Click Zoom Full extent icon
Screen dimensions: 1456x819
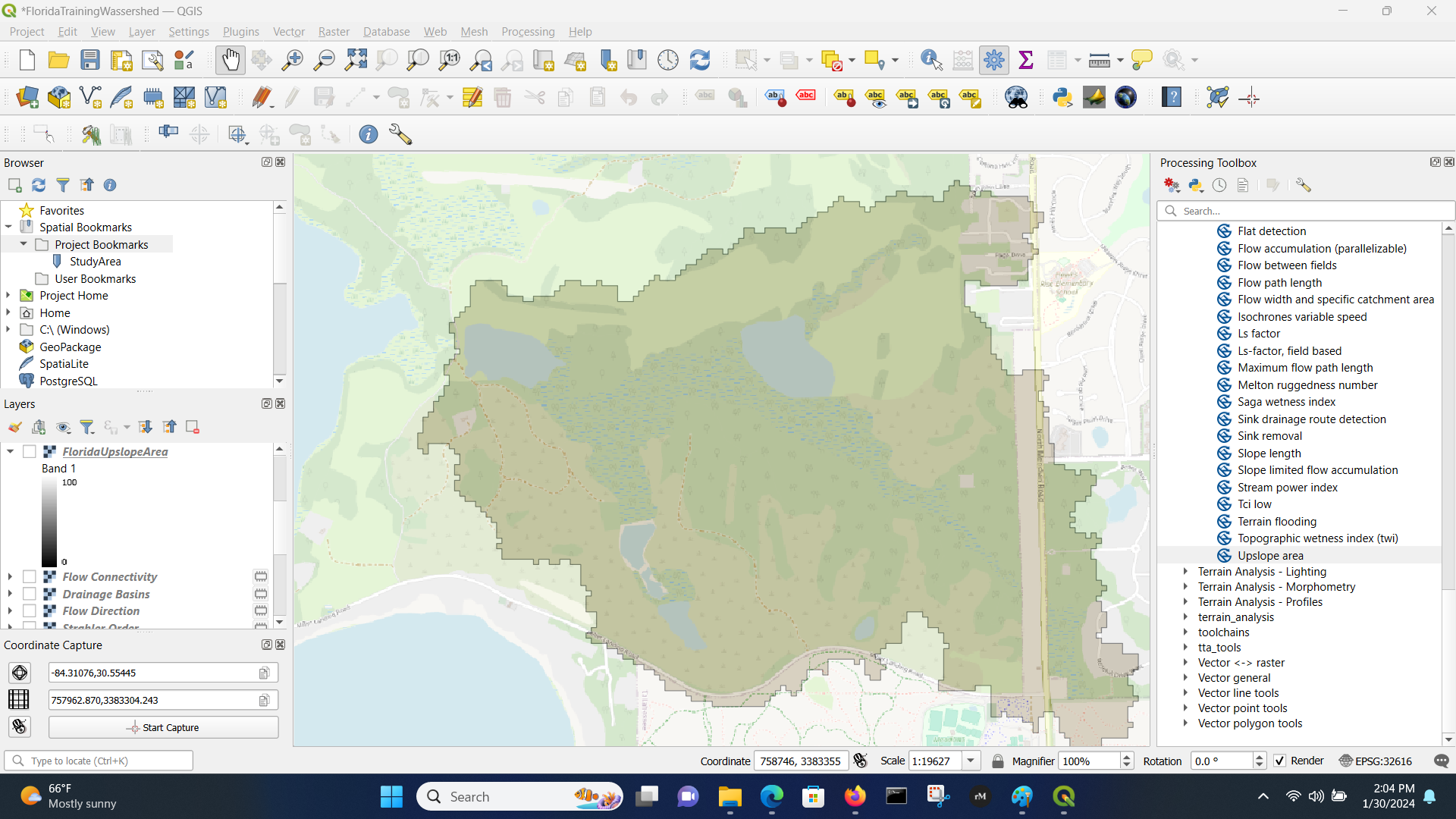(x=356, y=60)
